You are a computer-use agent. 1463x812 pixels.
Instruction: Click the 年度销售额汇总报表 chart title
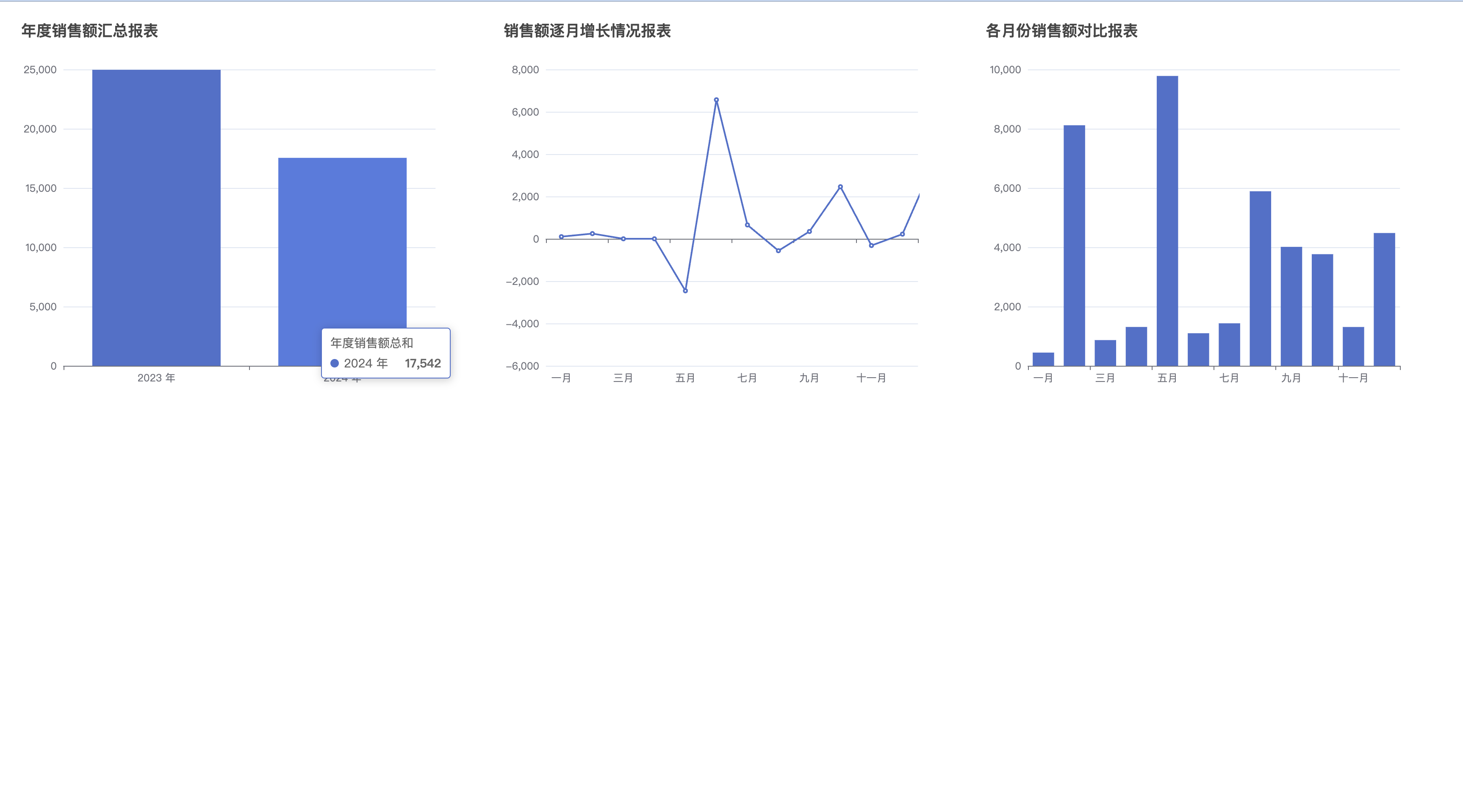pos(89,30)
